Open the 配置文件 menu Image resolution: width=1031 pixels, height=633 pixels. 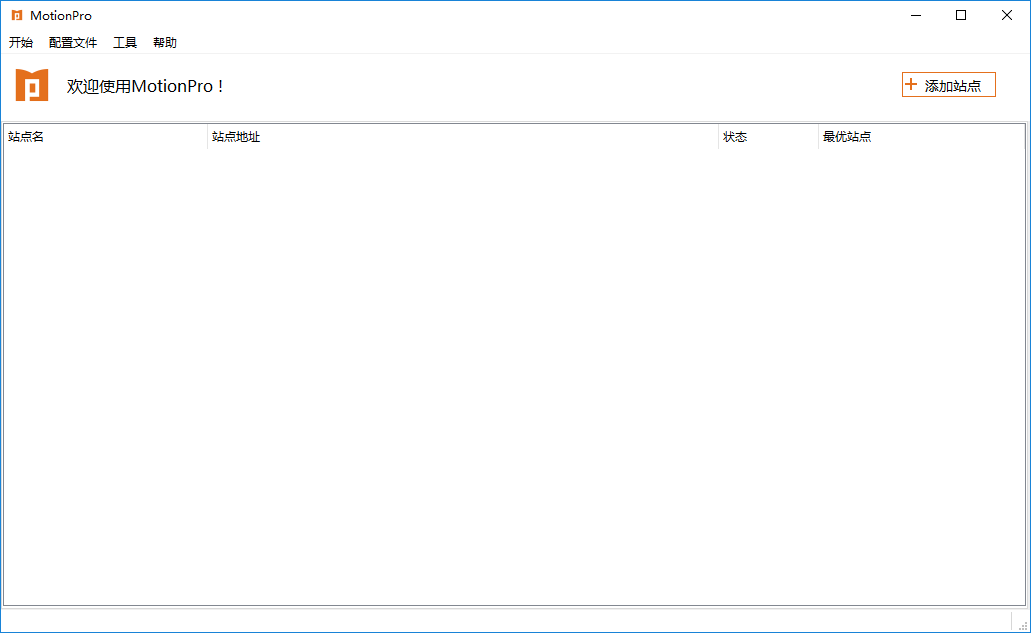73,43
